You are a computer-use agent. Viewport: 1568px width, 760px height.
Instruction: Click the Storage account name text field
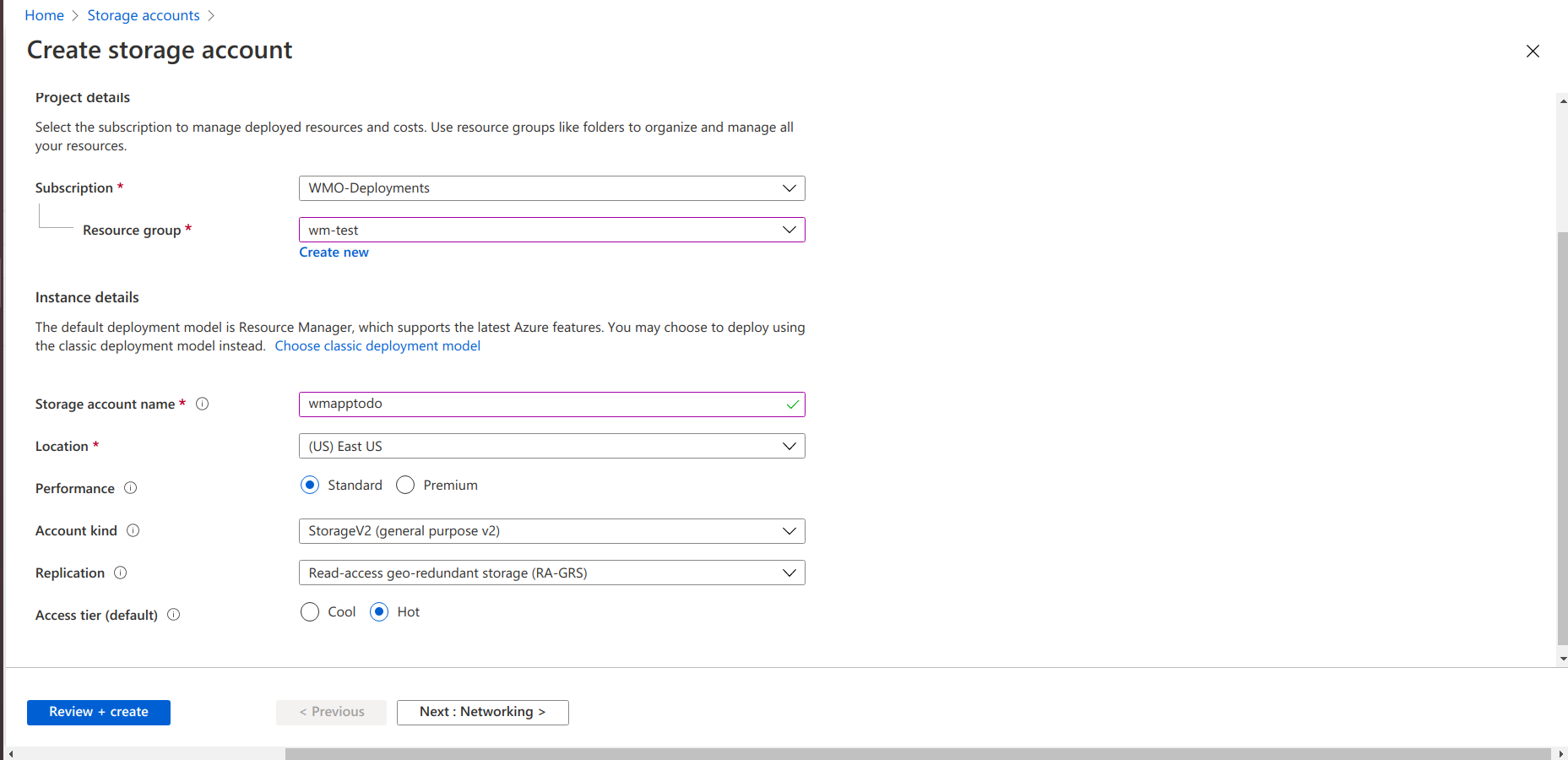coord(540,404)
